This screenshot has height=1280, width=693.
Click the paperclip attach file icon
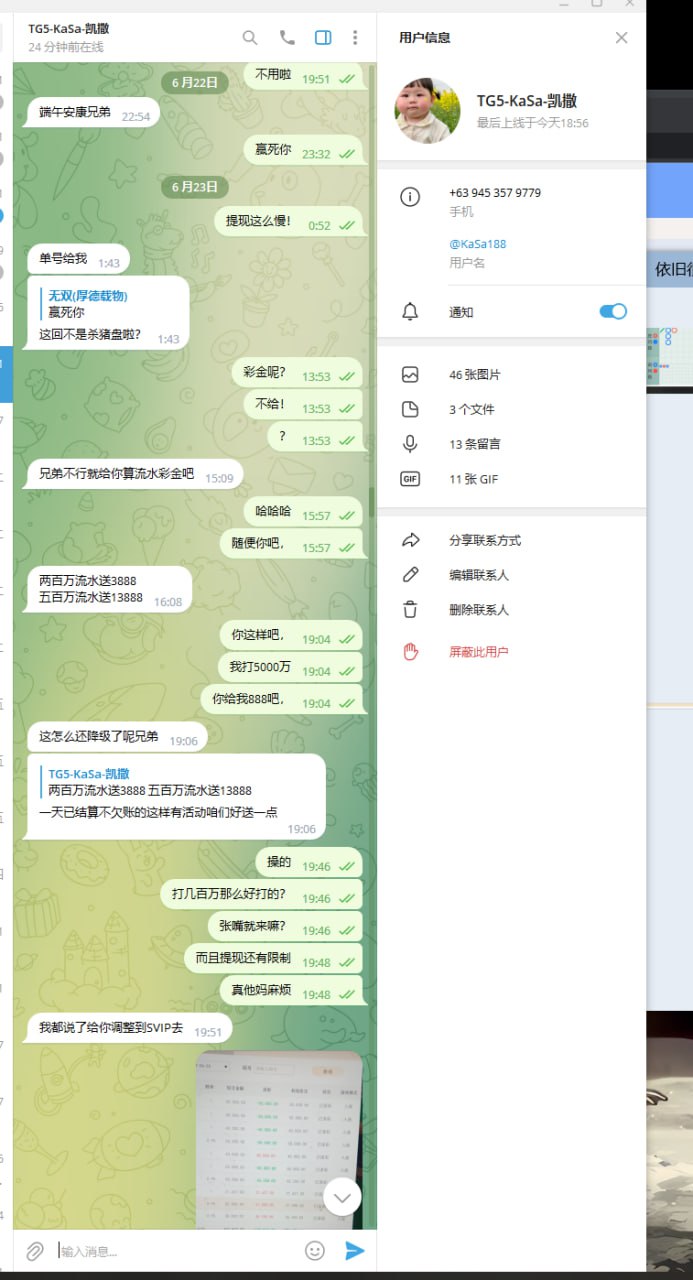[x=35, y=1251]
